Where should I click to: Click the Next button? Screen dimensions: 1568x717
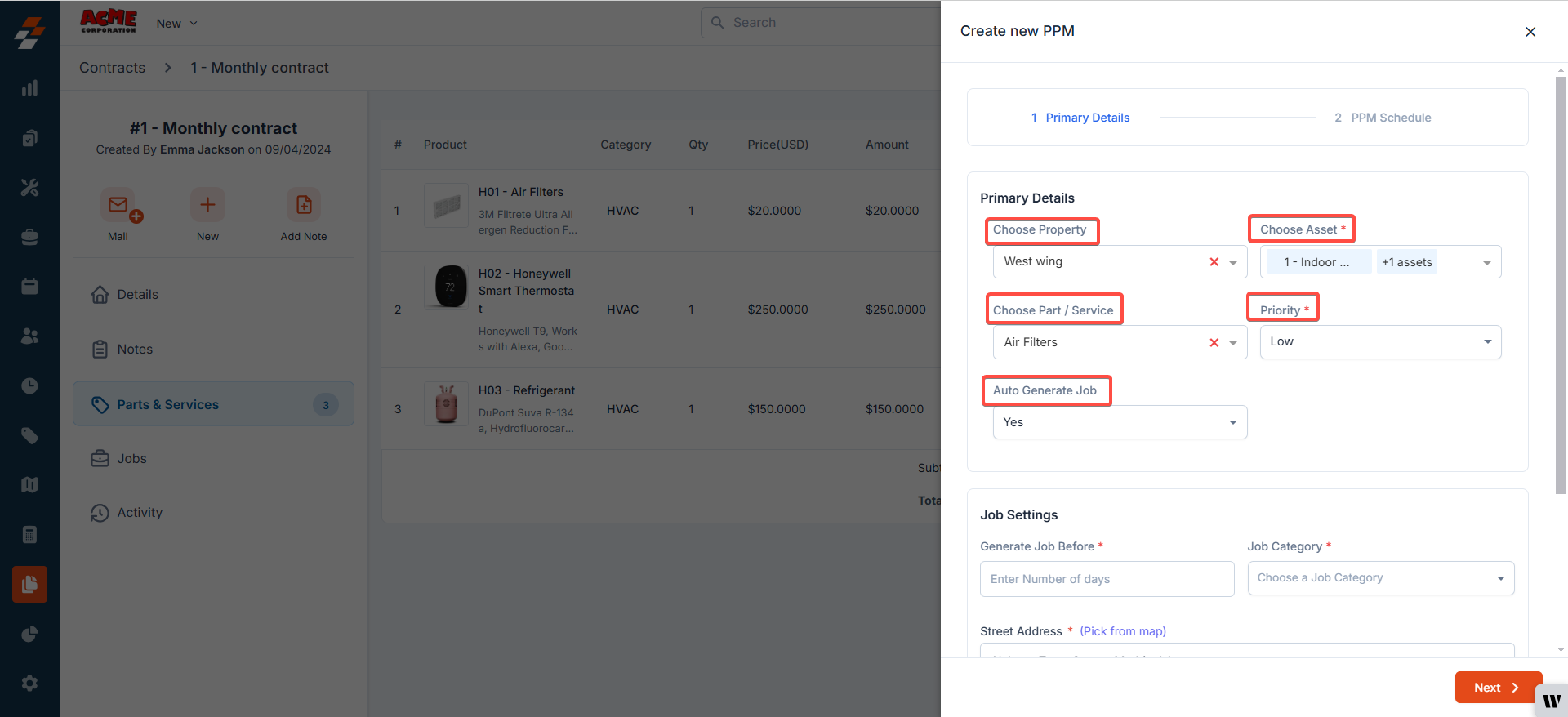click(x=1497, y=688)
